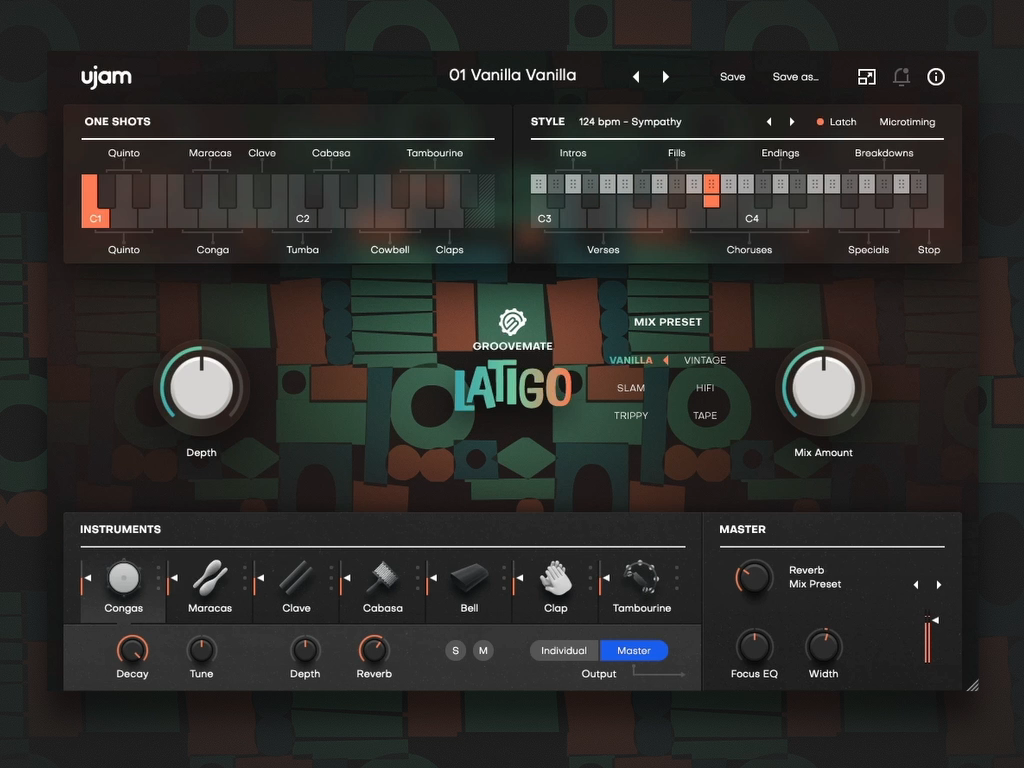Click the C1 key on One Shots keyboard
Screen dimensions: 1024x768
point(95,219)
